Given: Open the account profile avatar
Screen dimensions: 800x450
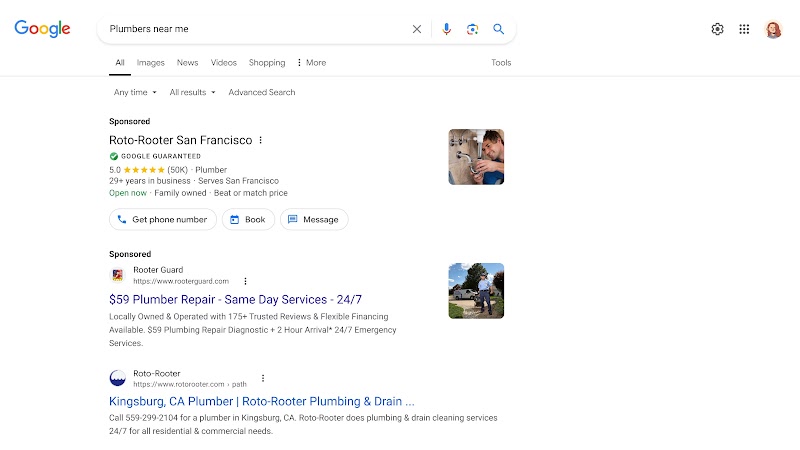Looking at the screenshot, I should click(x=773, y=29).
